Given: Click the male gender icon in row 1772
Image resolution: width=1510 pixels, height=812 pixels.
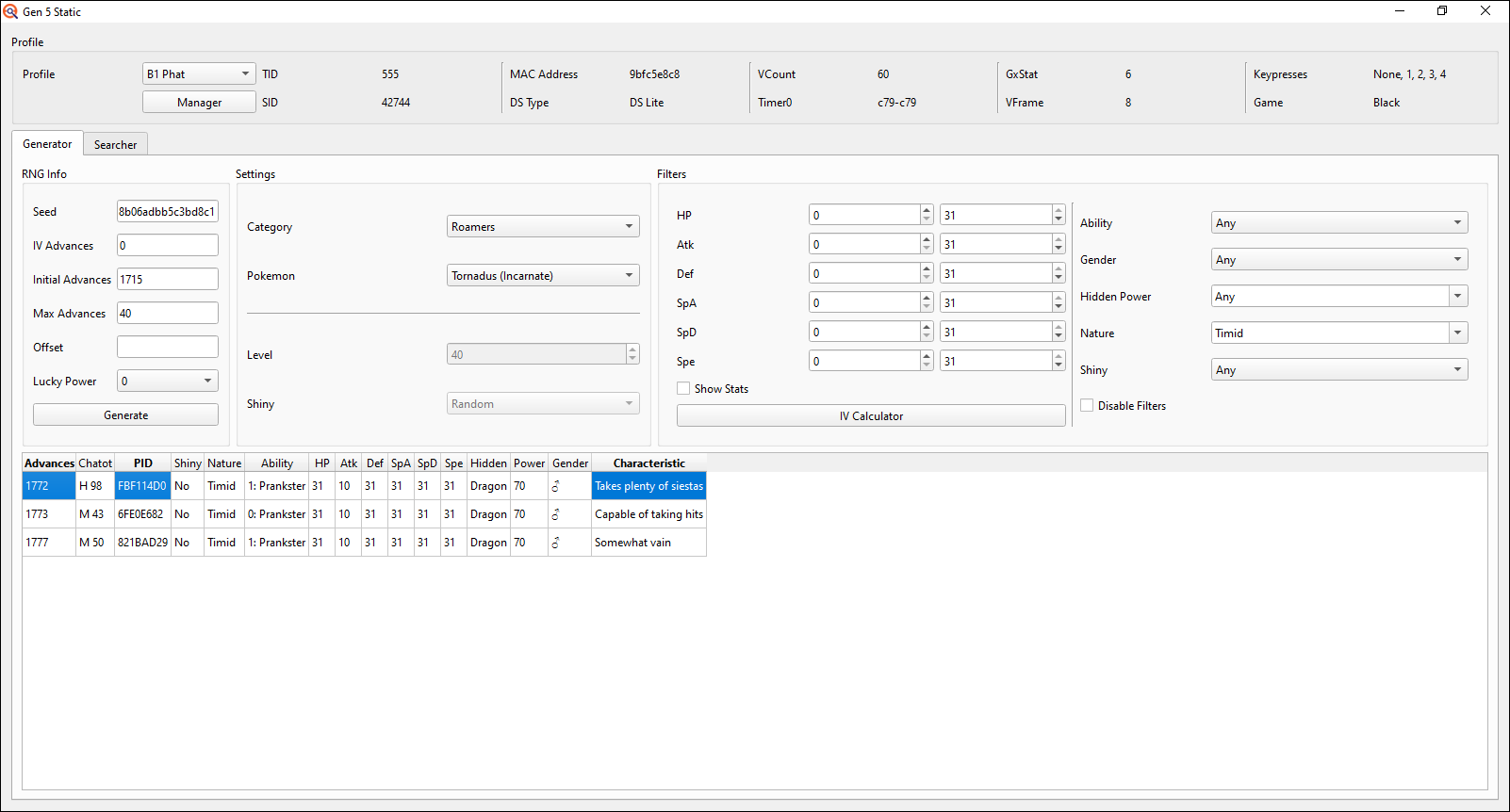Looking at the screenshot, I should [555, 486].
